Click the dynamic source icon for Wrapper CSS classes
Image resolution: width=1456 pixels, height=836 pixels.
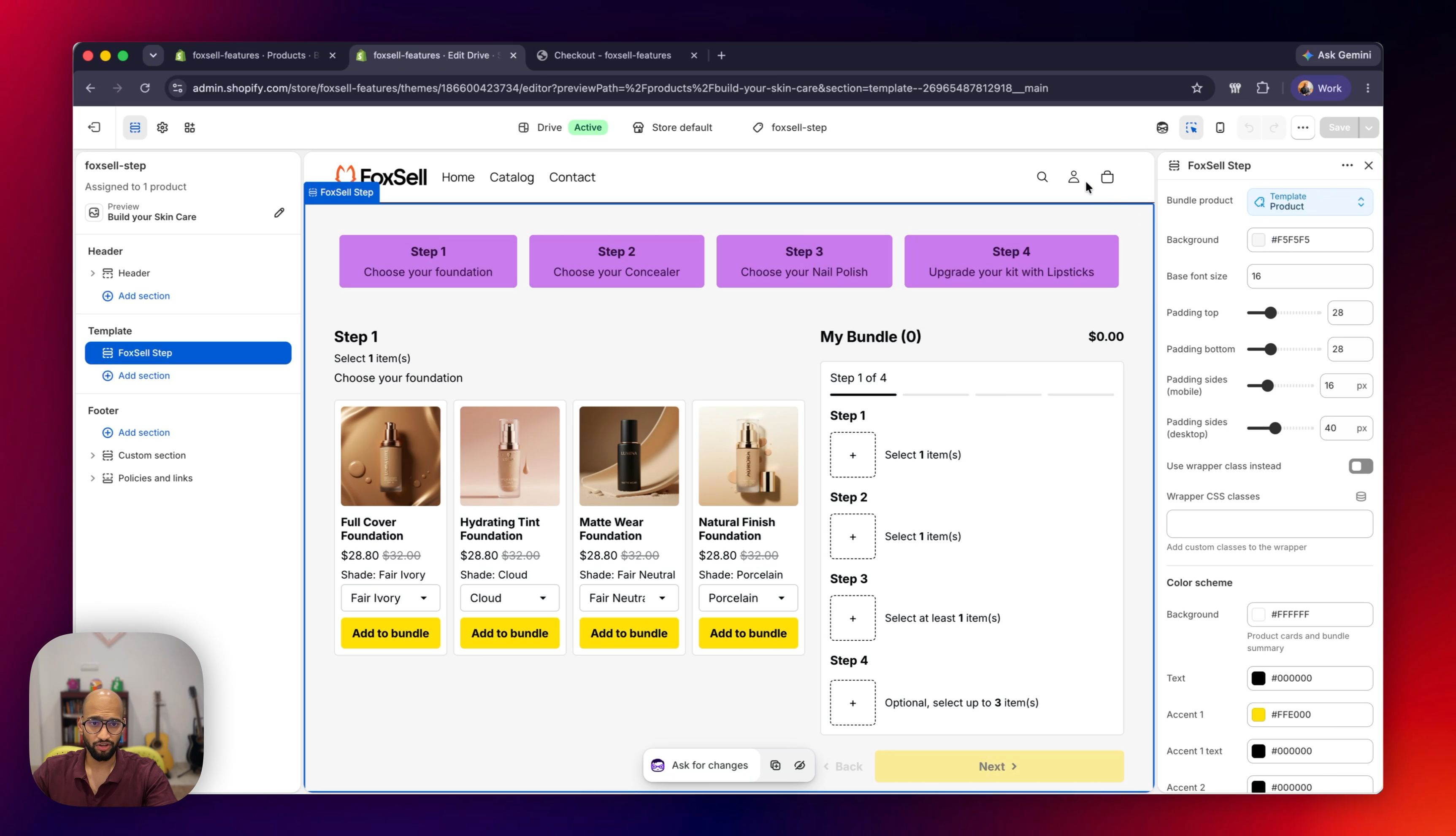[x=1361, y=496]
